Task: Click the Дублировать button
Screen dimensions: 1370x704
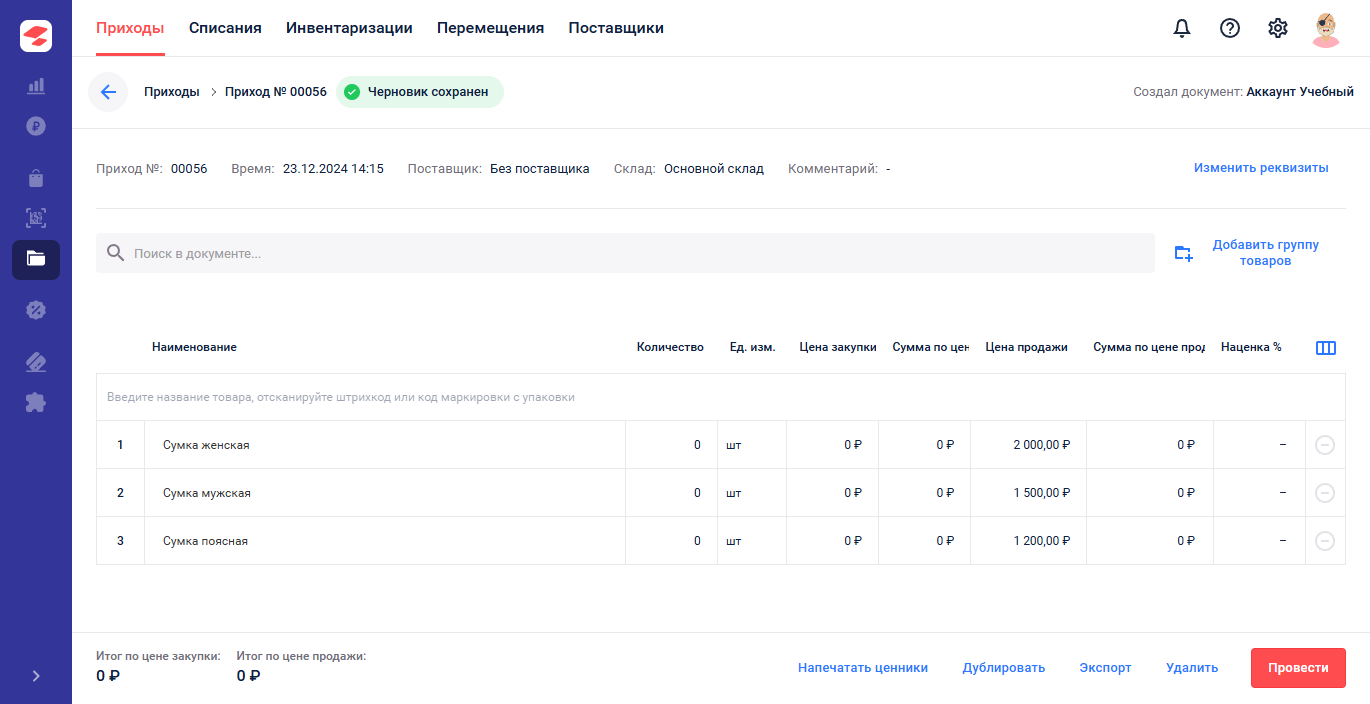Action: pyautogui.click(x=1004, y=668)
